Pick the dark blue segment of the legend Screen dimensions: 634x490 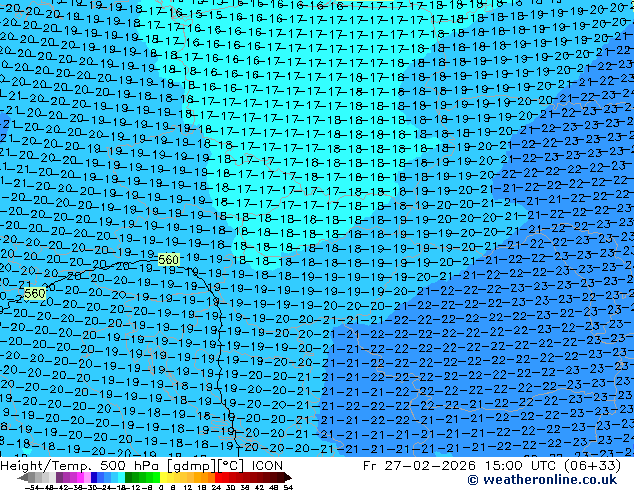tap(94, 478)
